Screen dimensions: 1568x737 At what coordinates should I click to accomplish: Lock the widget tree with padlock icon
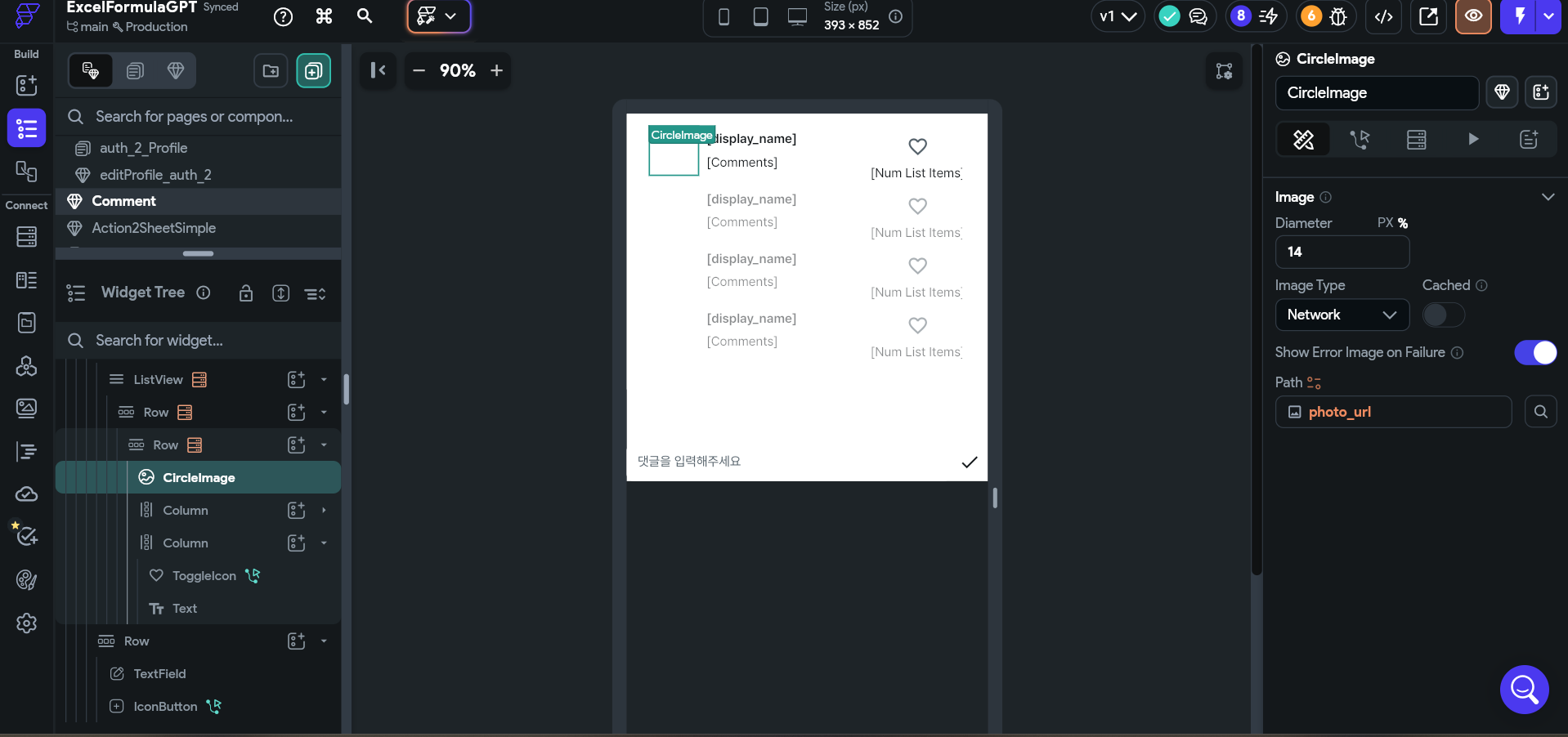tap(245, 293)
